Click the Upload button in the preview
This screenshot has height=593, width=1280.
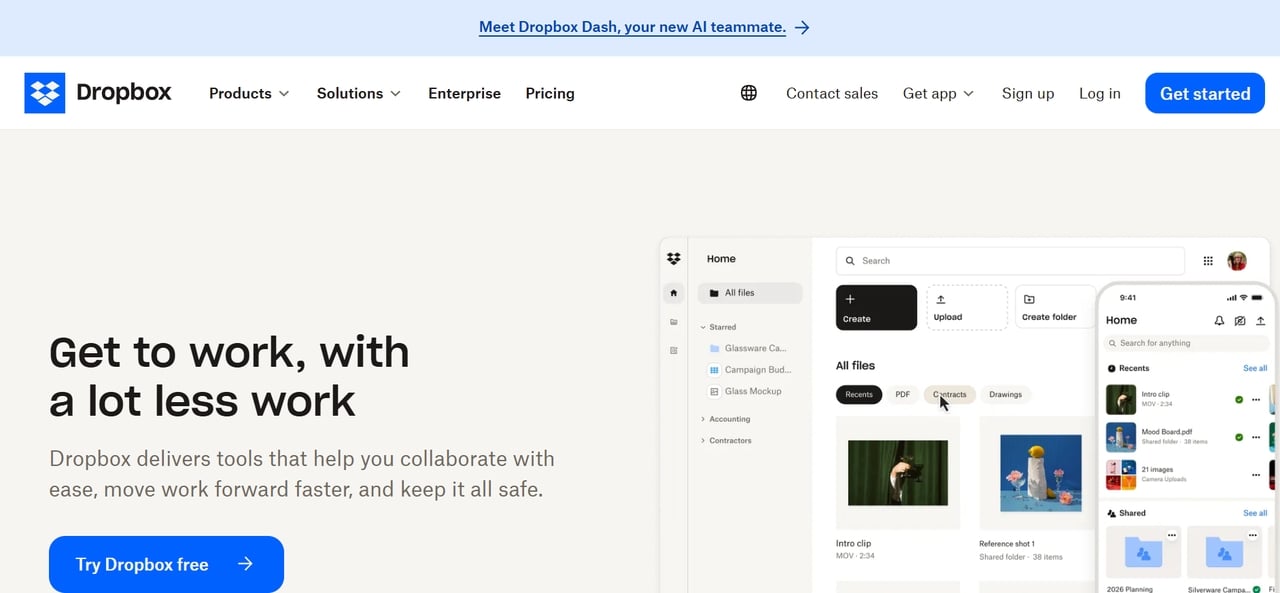967,307
